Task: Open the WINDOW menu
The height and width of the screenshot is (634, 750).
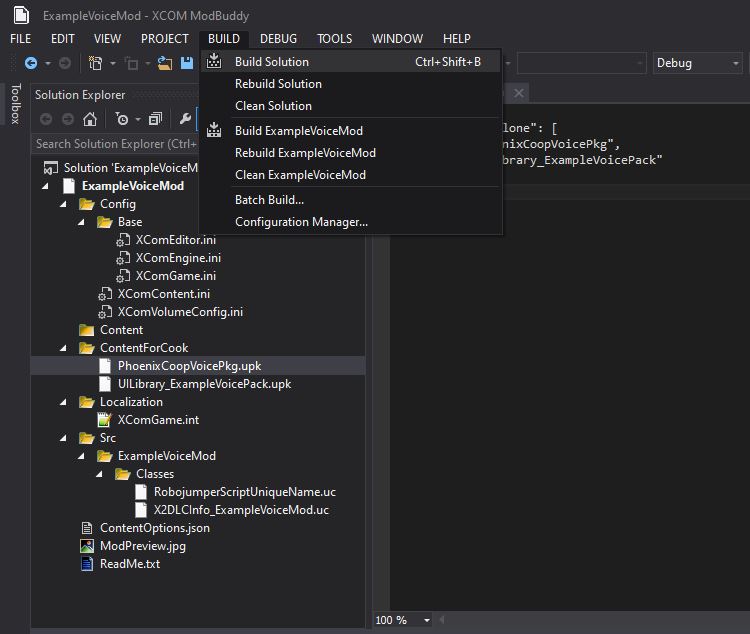Action: coord(397,39)
